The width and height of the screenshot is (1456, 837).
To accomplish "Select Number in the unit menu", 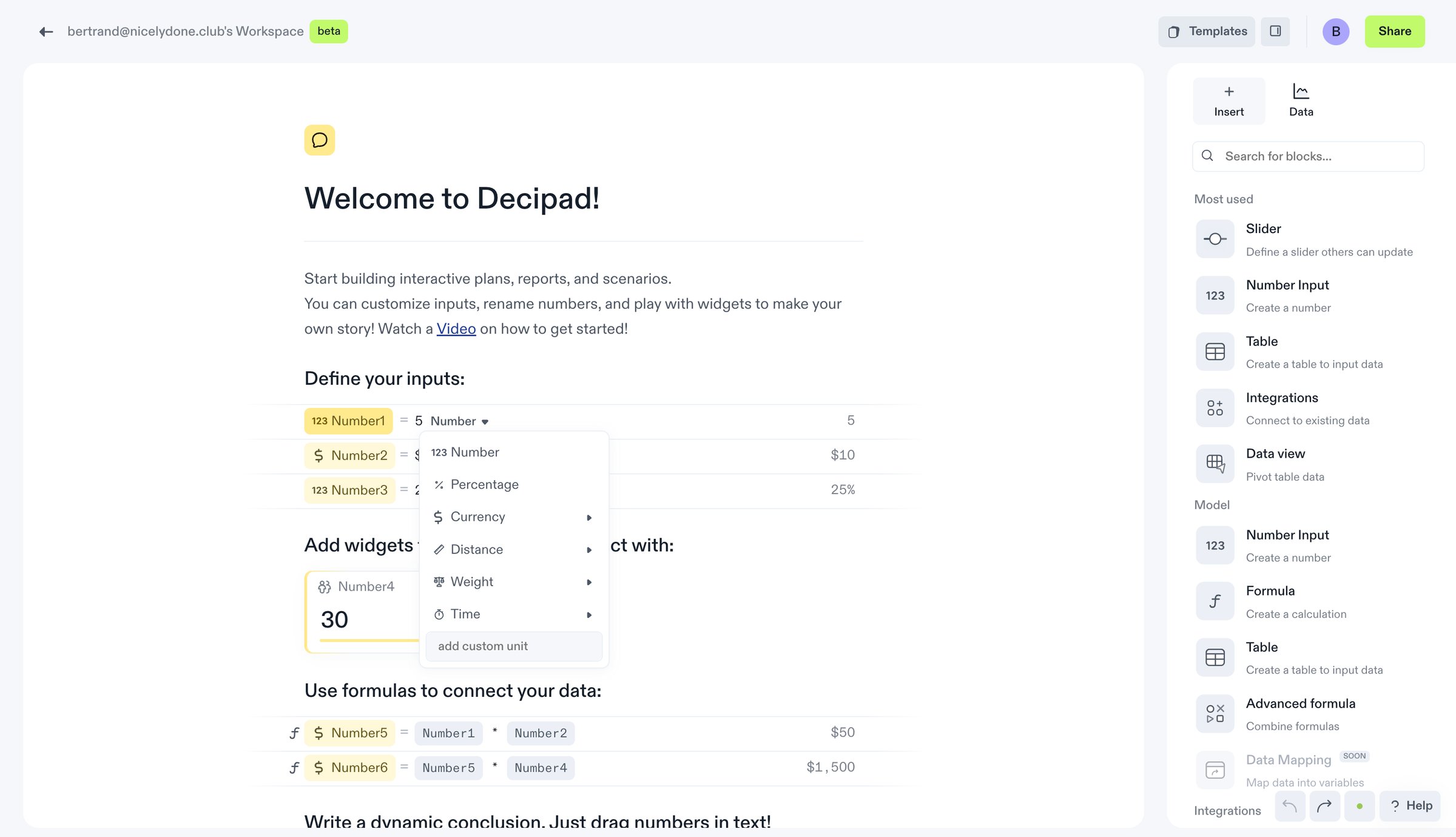I will pyautogui.click(x=514, y=452).
